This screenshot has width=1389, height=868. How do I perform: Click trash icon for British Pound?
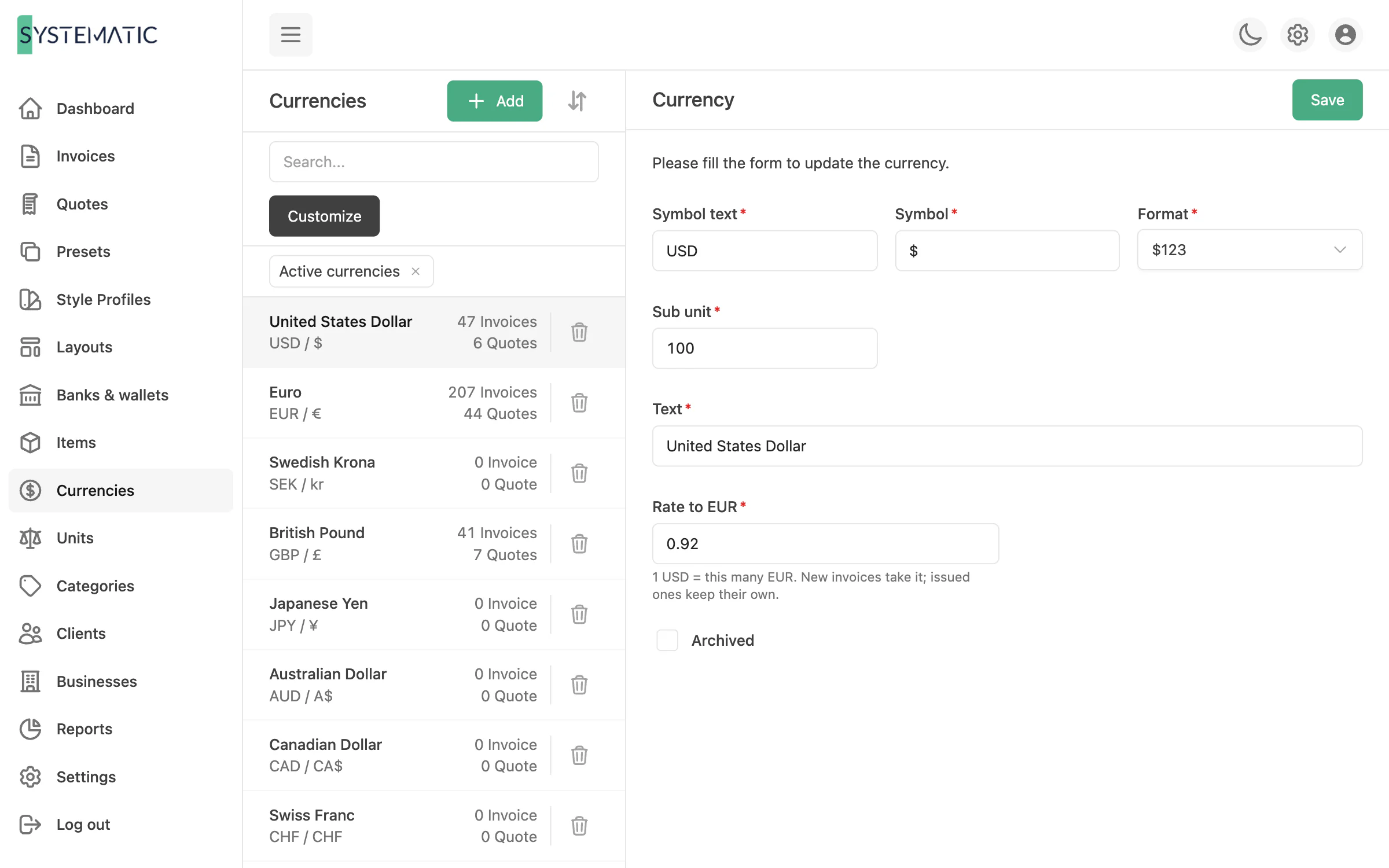579,544
